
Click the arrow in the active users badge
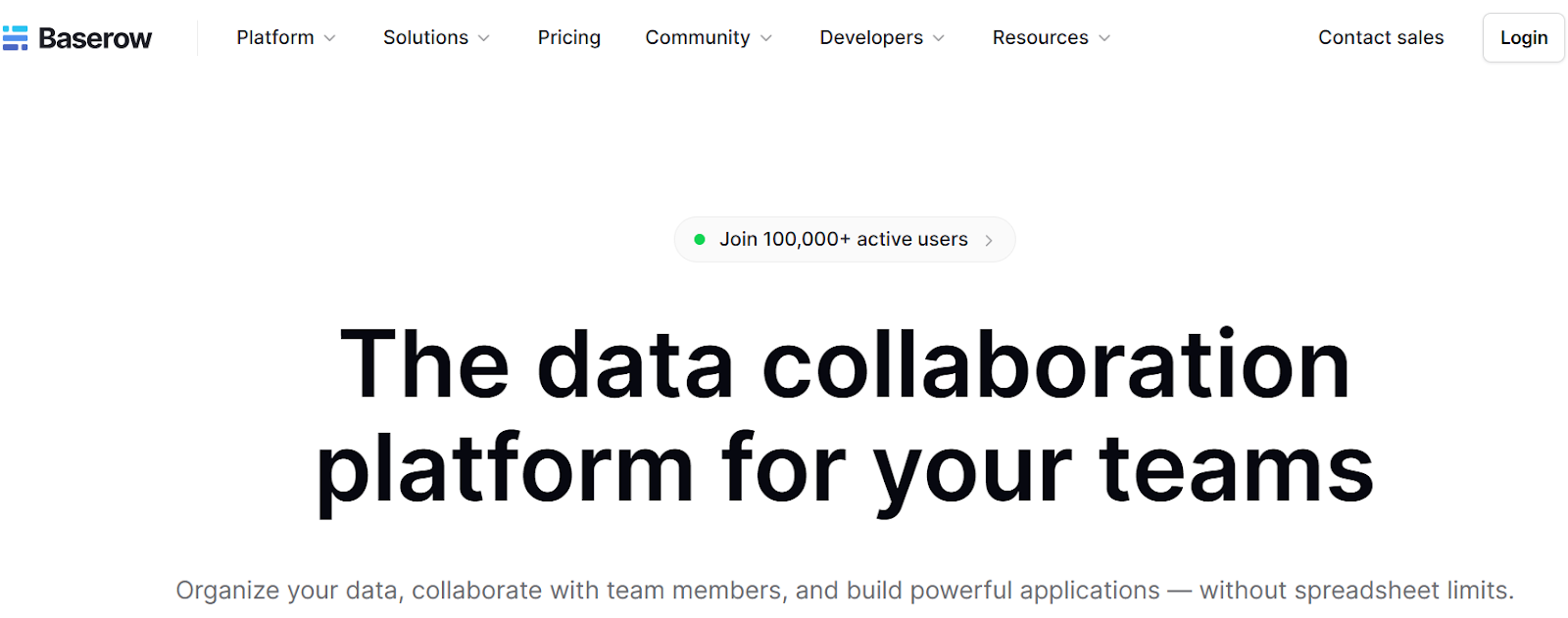click(x=989, y=240)
